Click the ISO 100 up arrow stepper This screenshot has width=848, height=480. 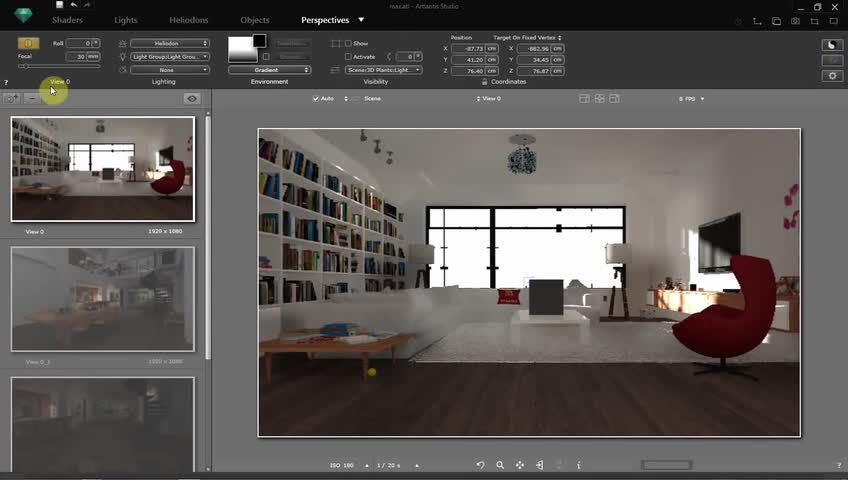tap(367, 465)
